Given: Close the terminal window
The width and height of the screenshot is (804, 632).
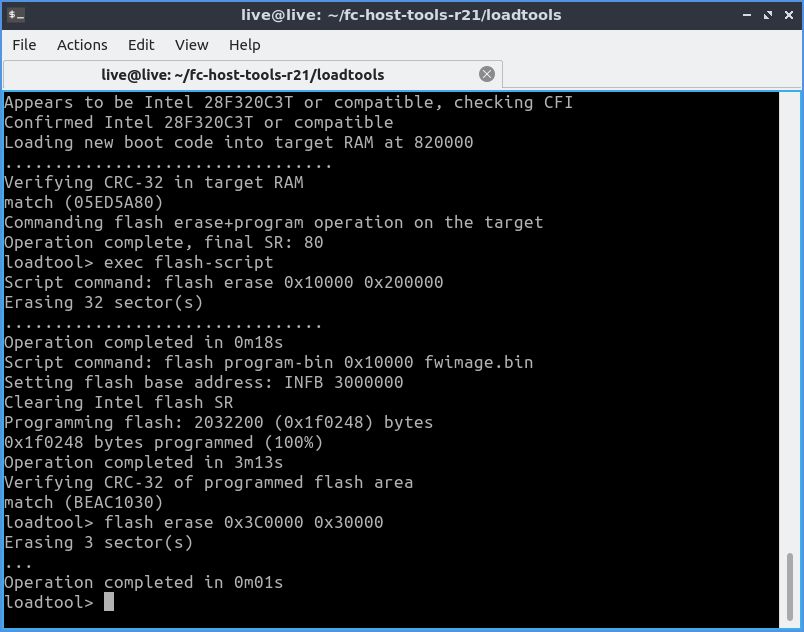Looking at the screenshot, I should pos(787,15).
